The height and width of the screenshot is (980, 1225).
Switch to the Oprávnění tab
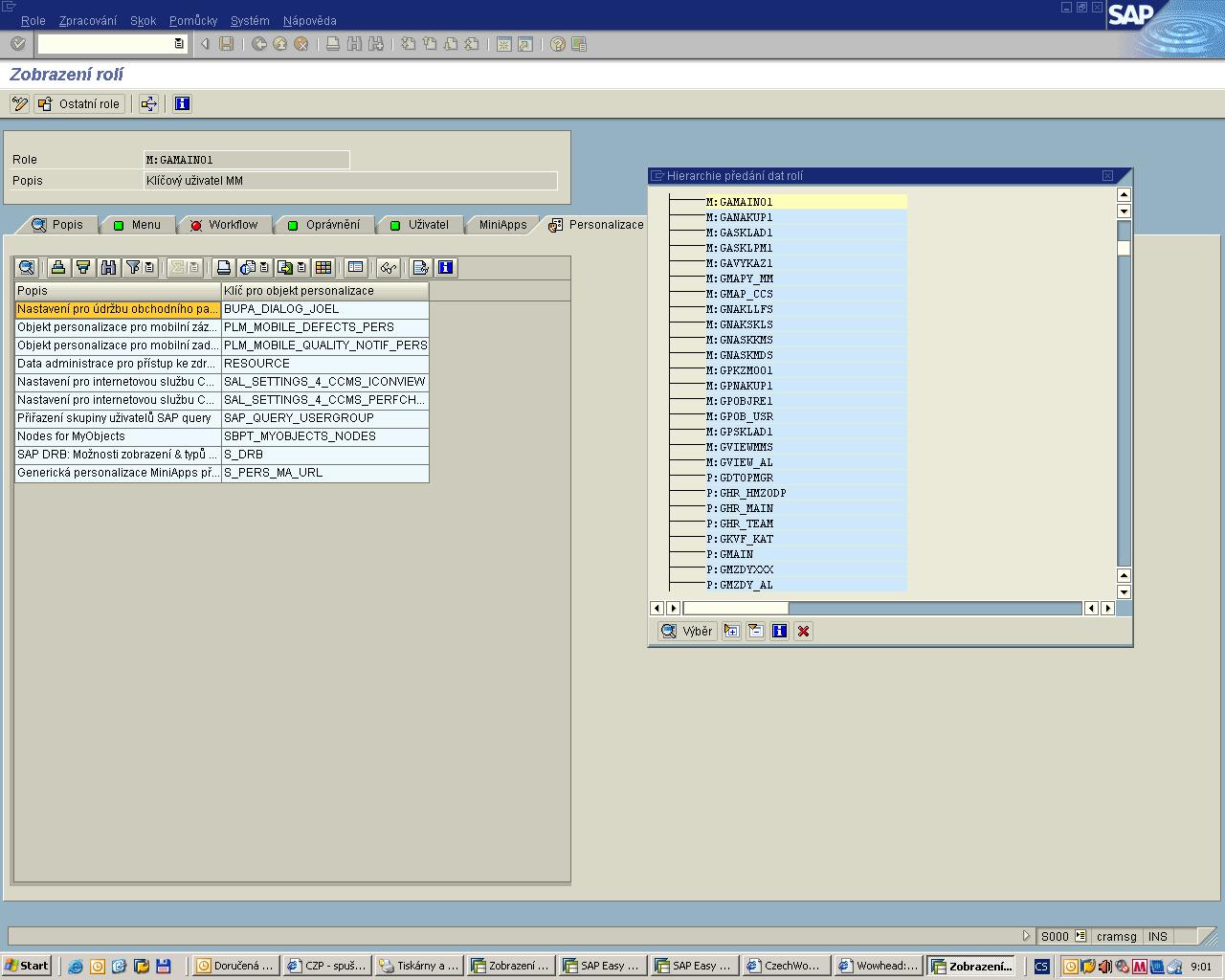[323, 225]
